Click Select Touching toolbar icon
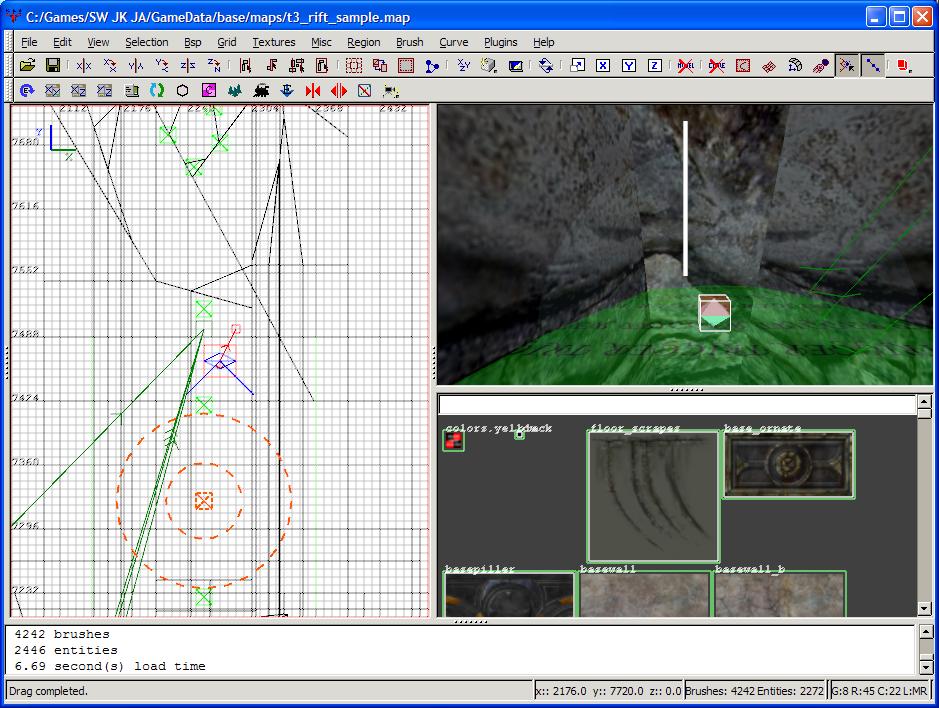Viewport: 939px width, 708px height. point(271,65)
